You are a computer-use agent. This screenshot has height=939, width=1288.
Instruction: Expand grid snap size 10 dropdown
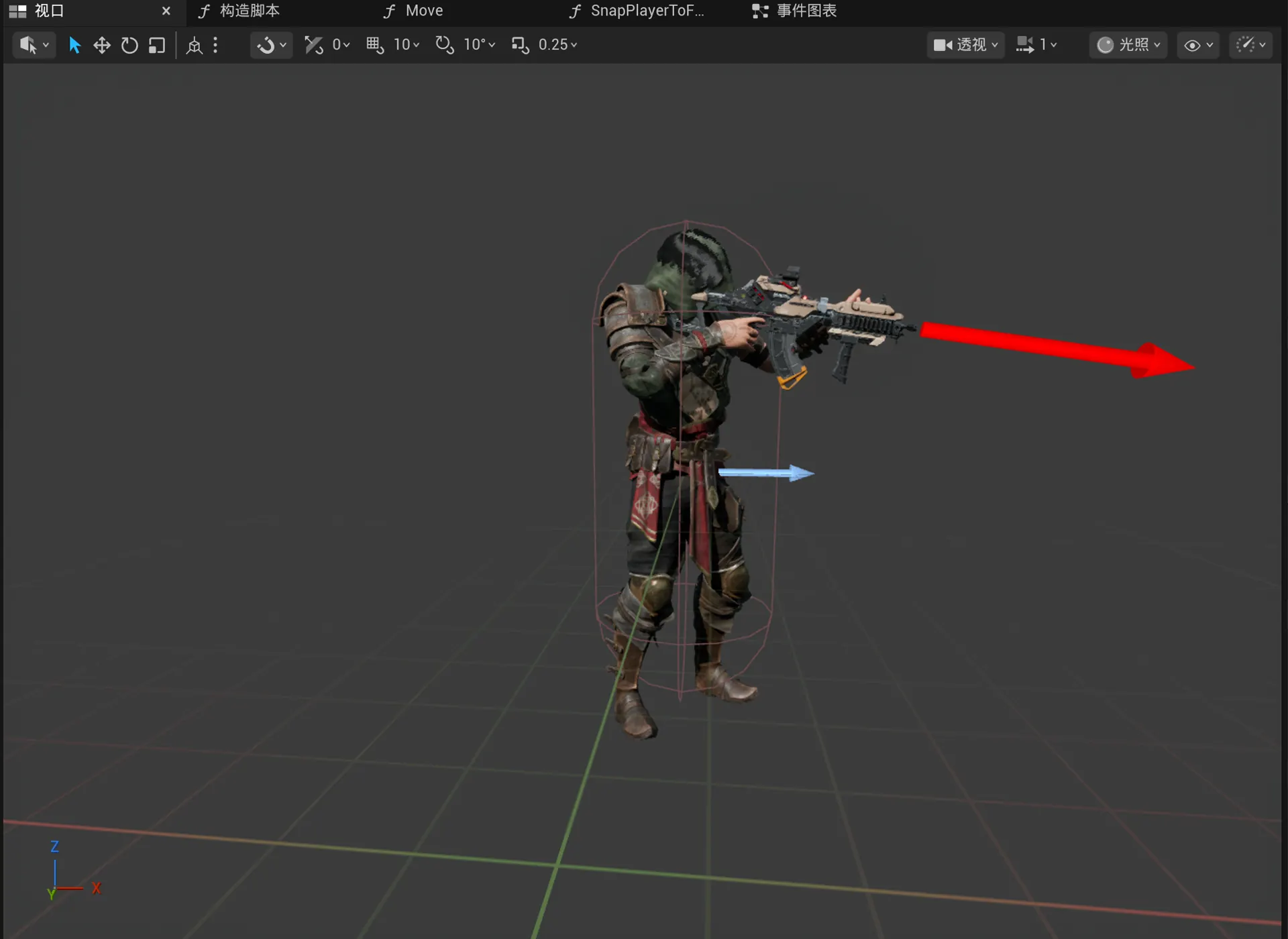coord(407,45)
